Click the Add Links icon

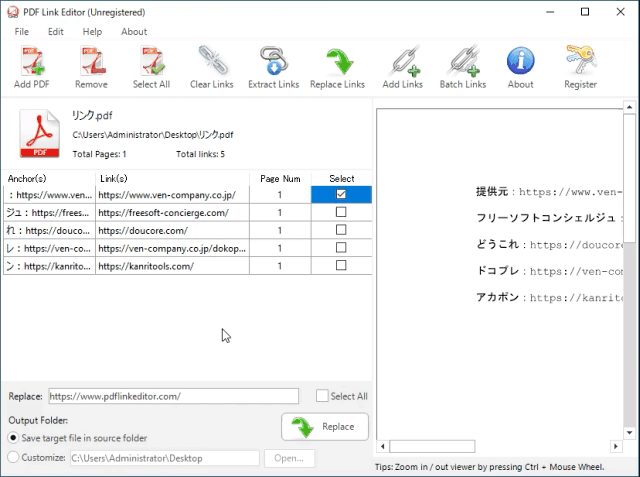406,61
